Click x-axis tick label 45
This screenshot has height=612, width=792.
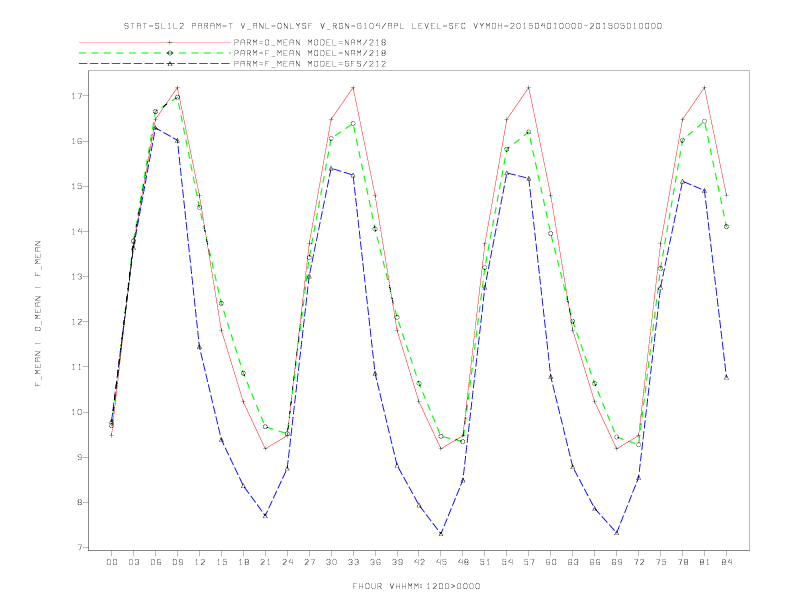[441, 562]
